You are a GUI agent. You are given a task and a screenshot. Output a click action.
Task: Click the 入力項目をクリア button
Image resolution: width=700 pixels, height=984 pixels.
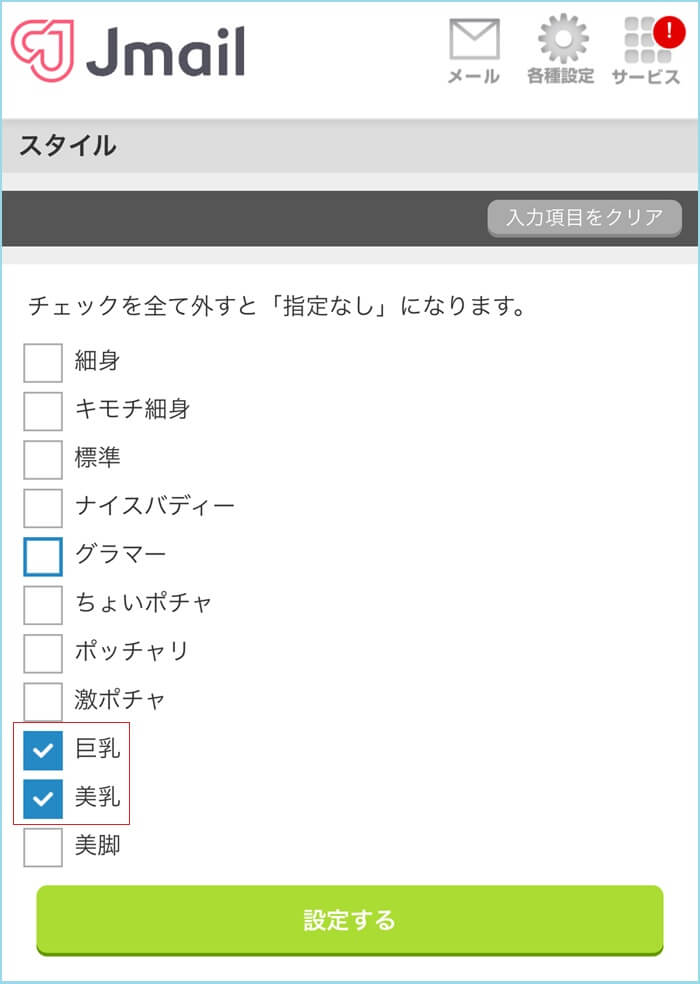coord(584,217)
